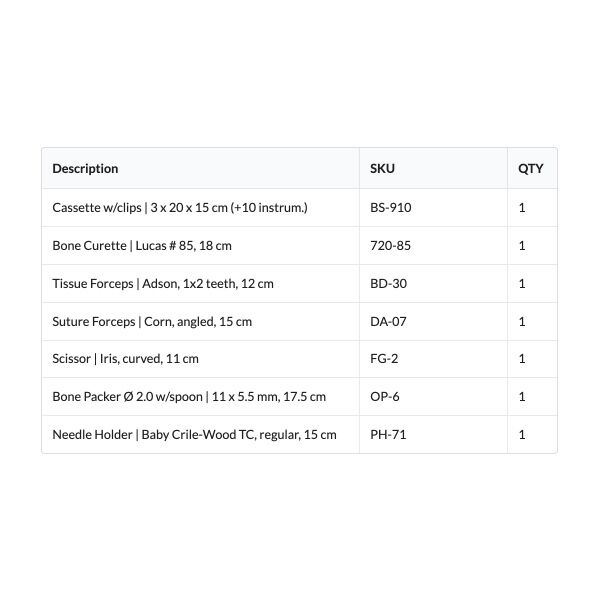Select the Tissue Forceps Adson description

point(163,284)
